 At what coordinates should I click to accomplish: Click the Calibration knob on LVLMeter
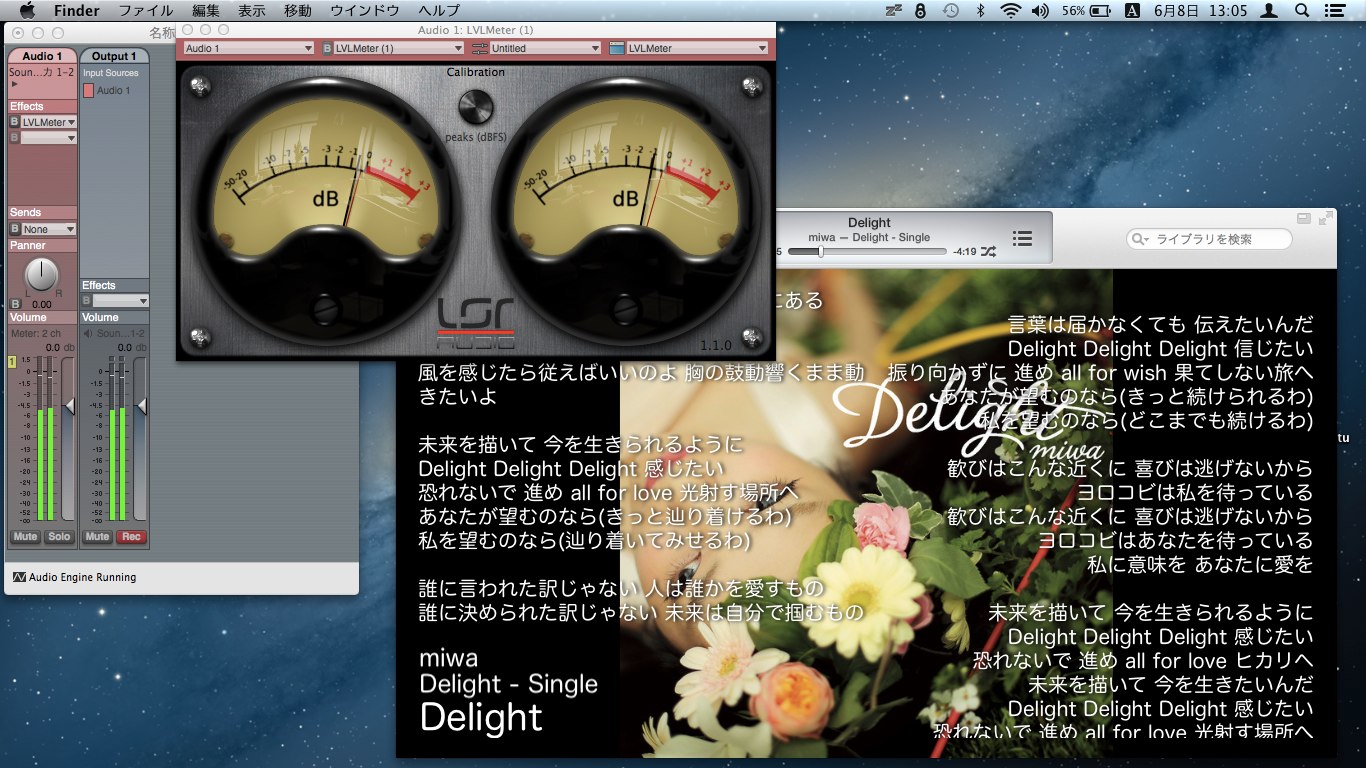(x=476, y=106)
